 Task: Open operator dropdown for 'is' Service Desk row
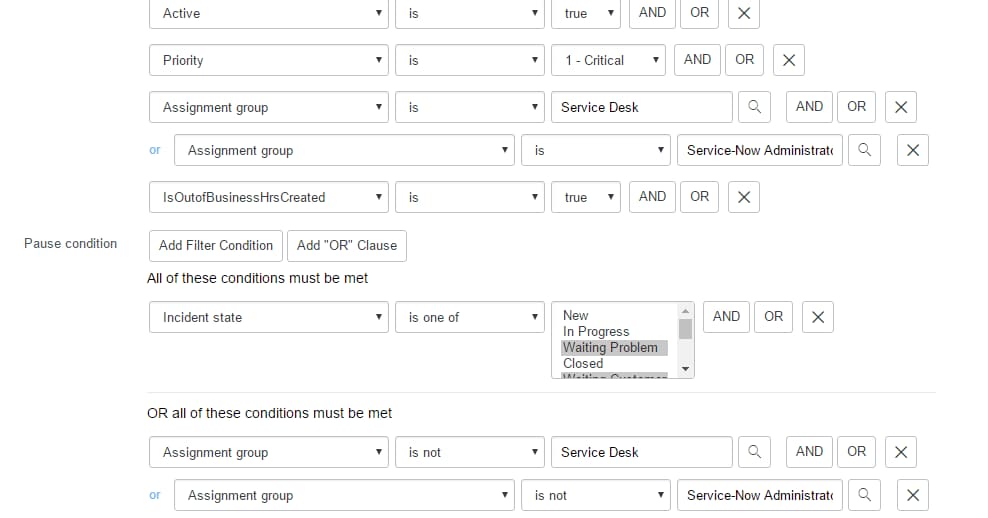click(x=469, y=107)
